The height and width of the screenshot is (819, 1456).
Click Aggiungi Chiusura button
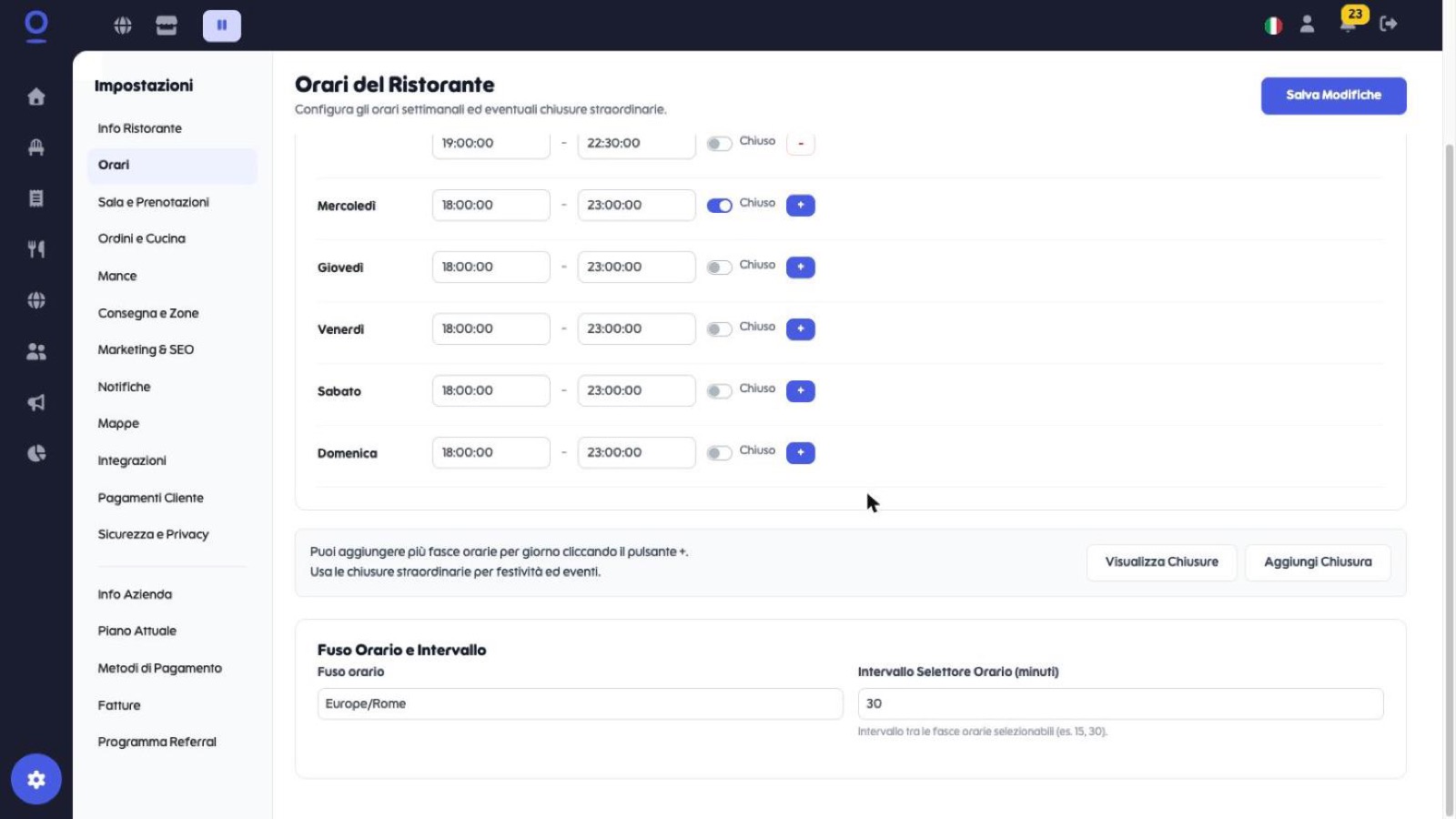(x=1318, y=562)
